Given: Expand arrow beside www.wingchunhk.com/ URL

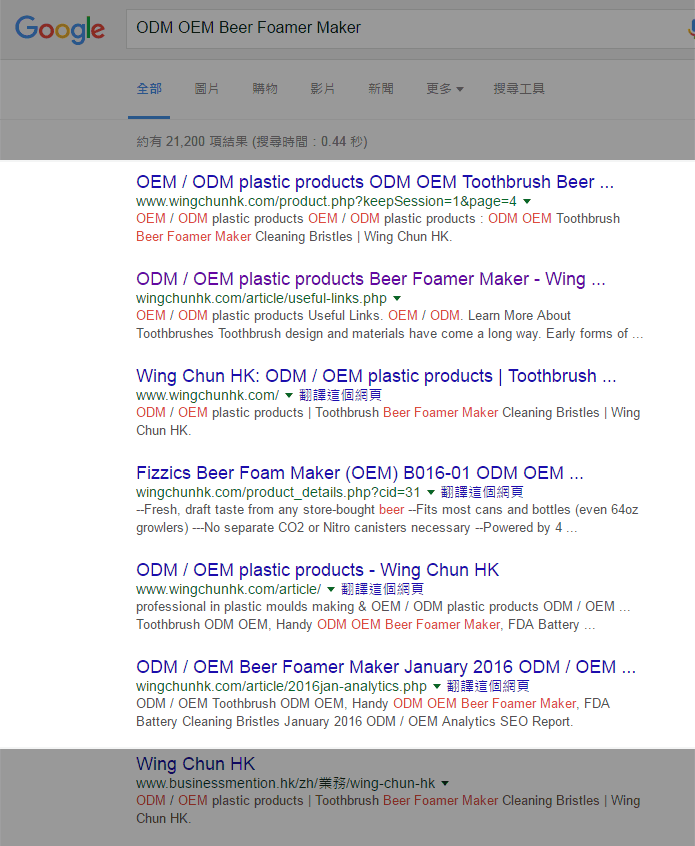Looking at the screenshot, I should [x=289, y=395].
